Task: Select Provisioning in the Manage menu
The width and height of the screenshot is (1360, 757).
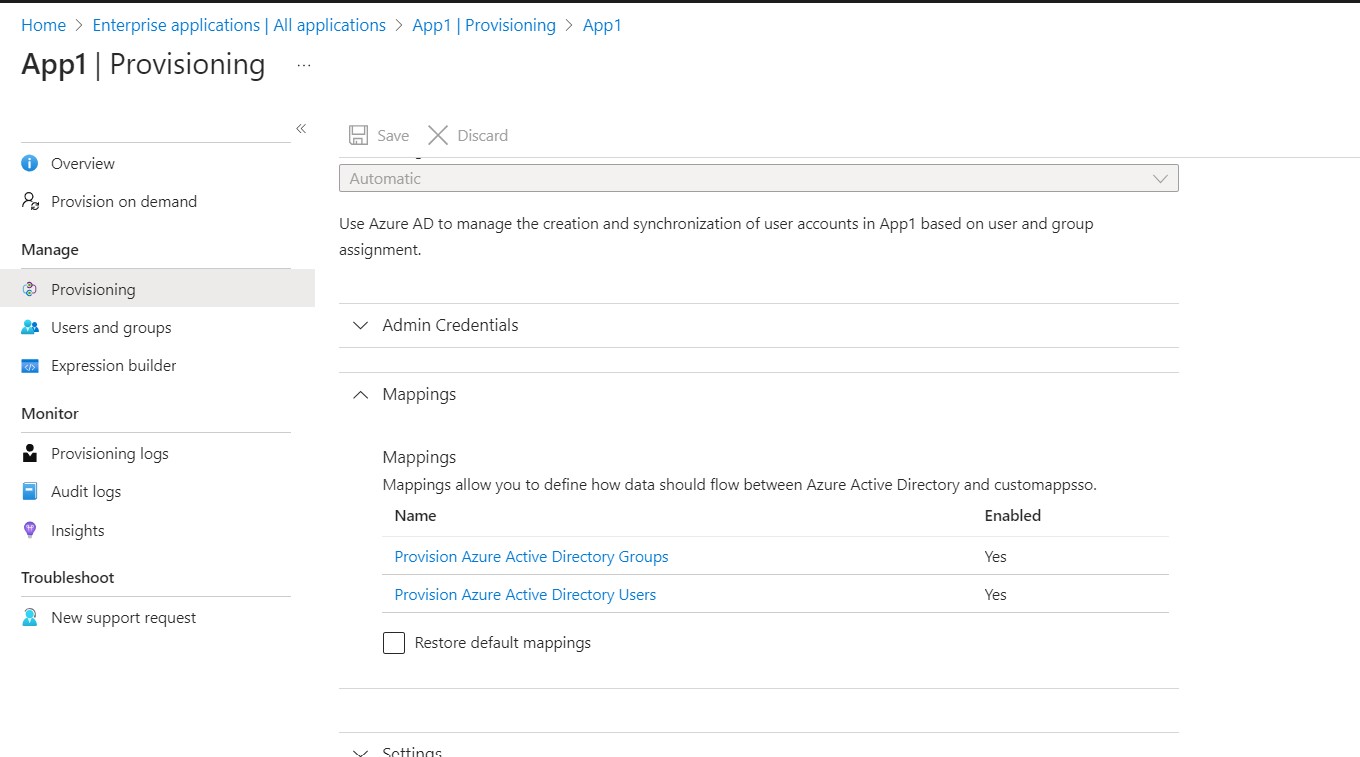Action: 93,289
